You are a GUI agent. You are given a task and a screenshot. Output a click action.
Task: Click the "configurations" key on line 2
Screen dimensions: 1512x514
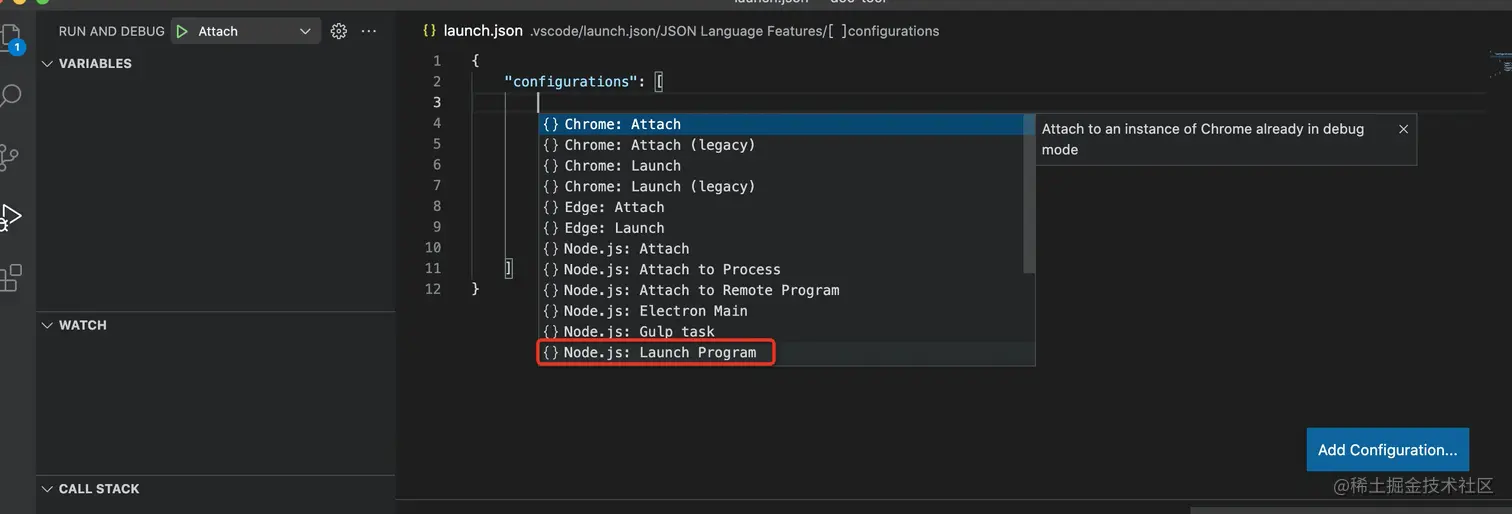(x=571, y=82)
